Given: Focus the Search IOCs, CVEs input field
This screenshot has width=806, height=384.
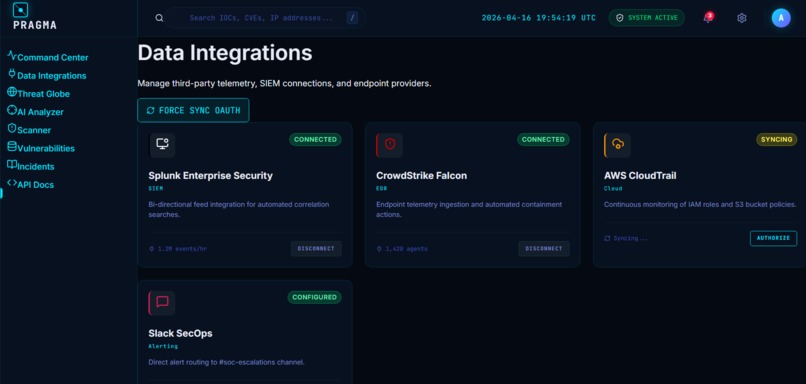Looking at the screenshot, I should pyautogui.click(x=265, y=18).
